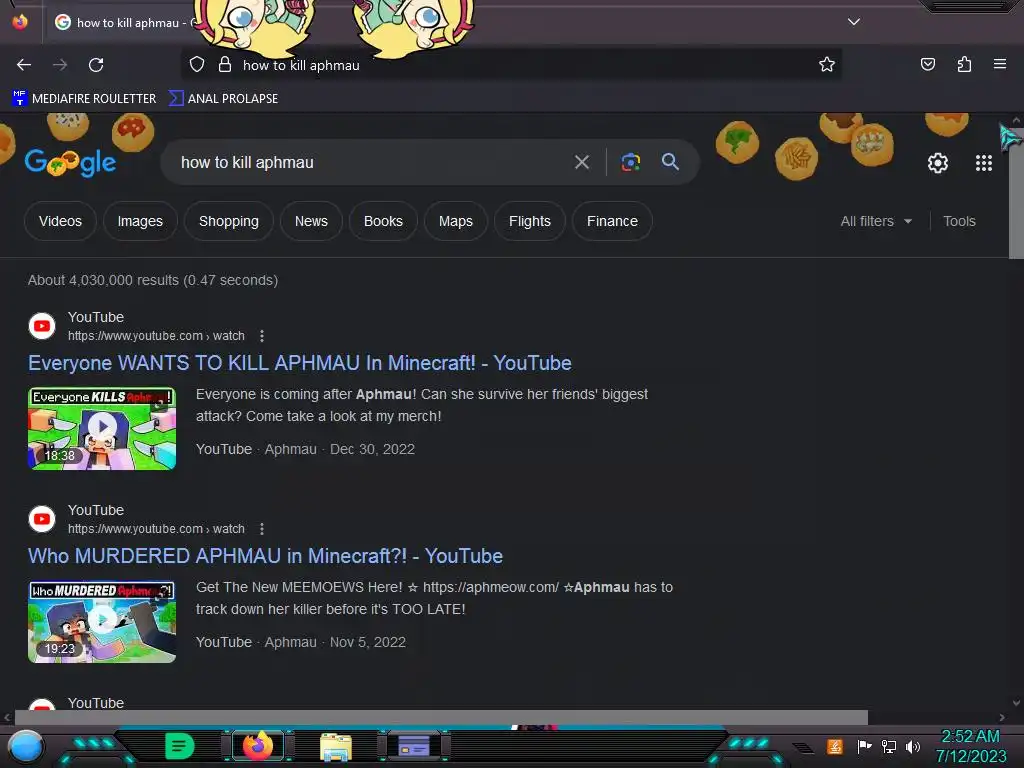Filter results by Finance

[612, 221]
